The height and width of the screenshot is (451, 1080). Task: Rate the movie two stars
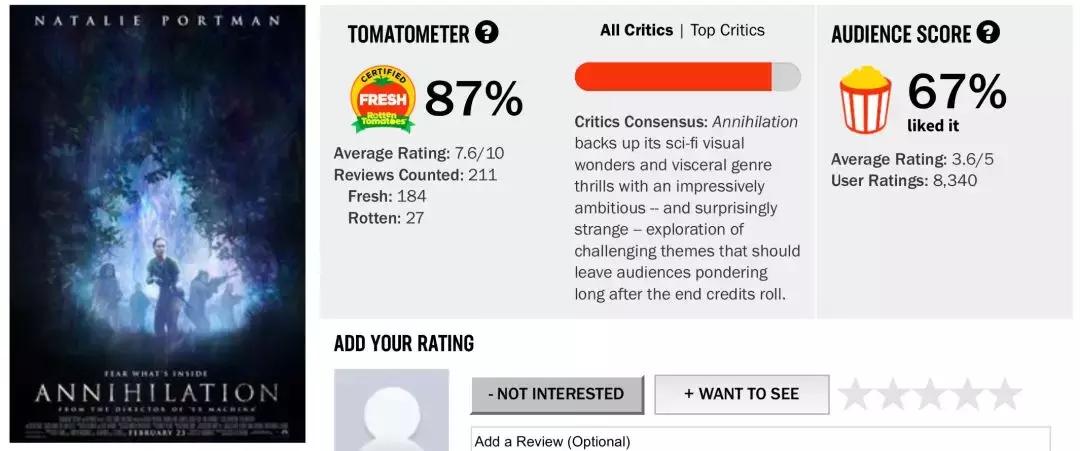[893, 394]
